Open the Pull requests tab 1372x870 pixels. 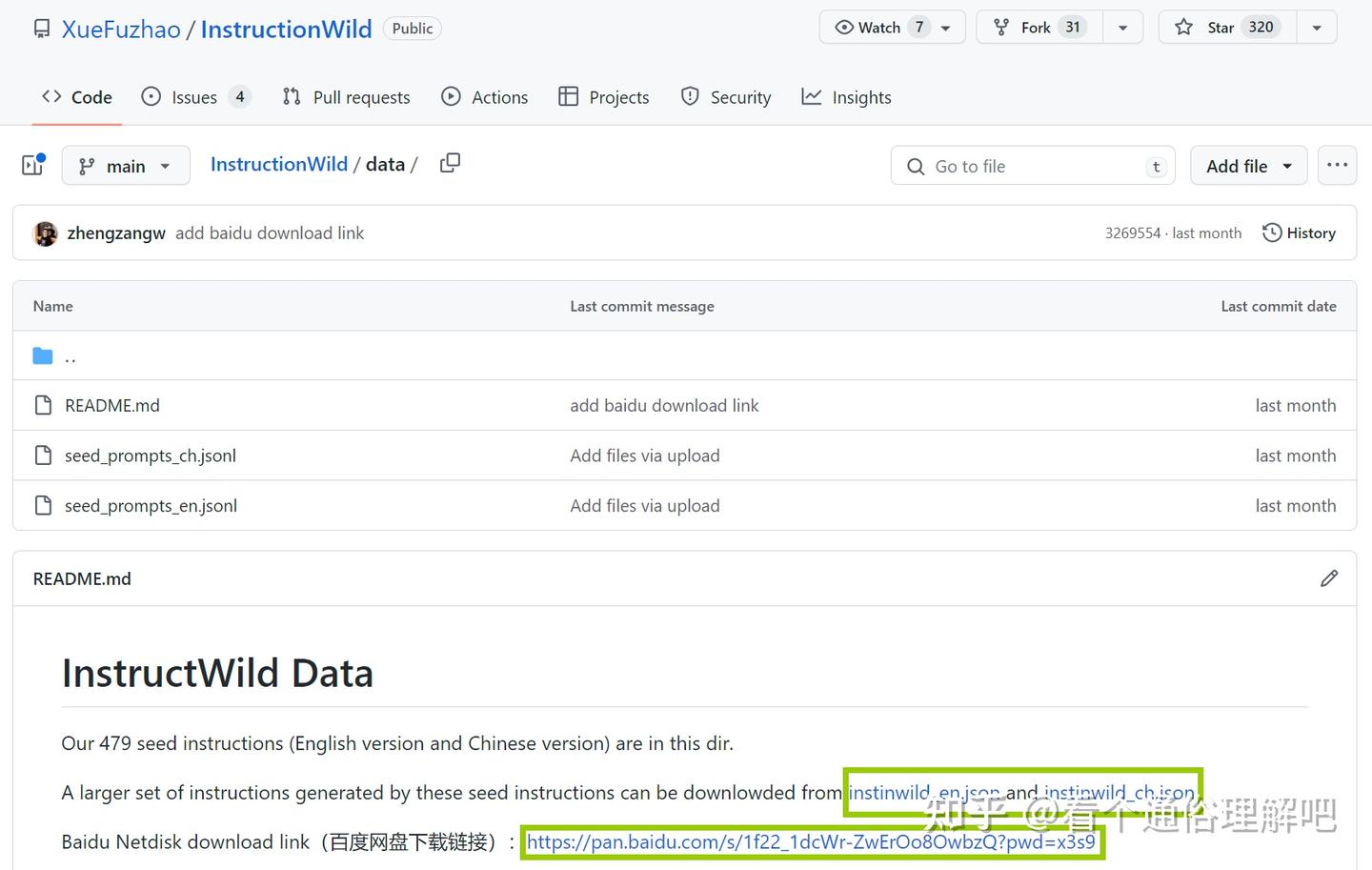(x=347, y=97)
